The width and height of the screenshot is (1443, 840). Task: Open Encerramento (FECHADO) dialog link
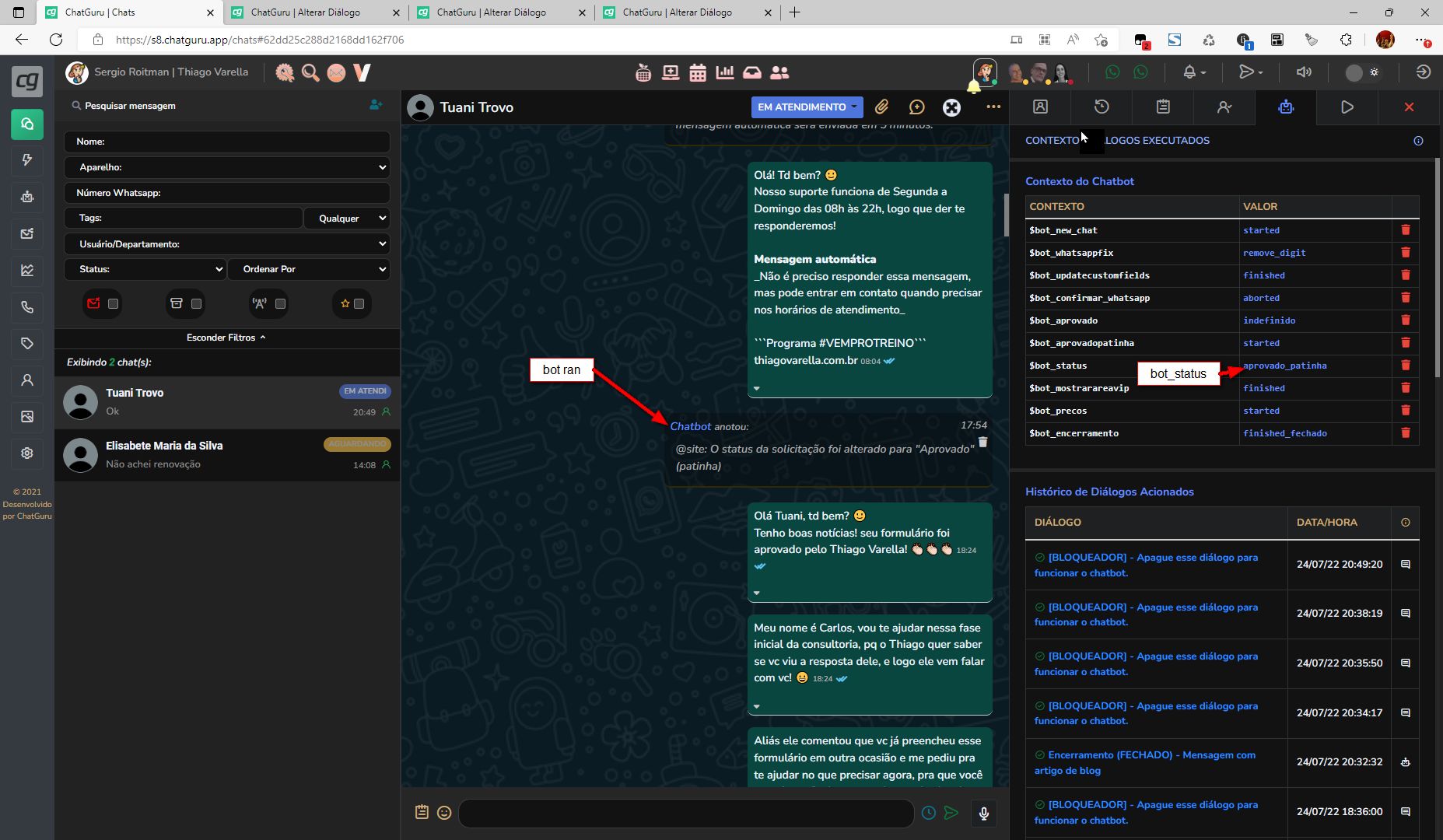(x=1144, y=762)
